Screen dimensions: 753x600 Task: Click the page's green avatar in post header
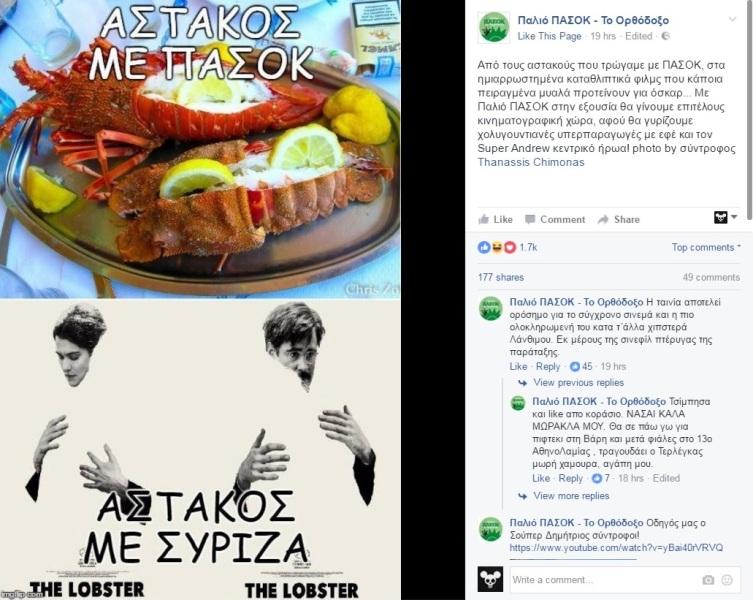click(493, 27)
